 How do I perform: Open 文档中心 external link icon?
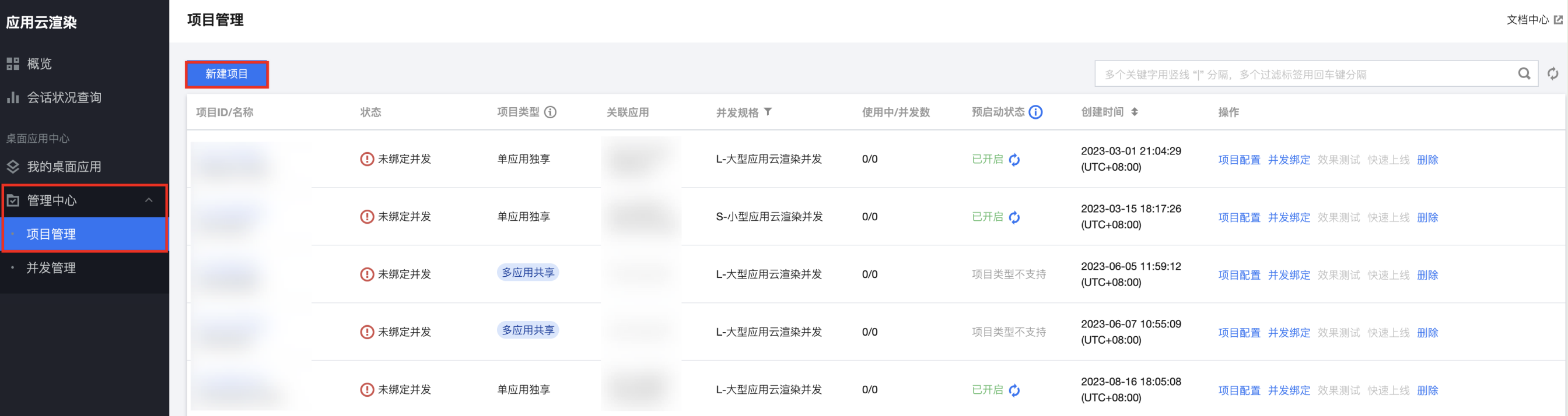coord(1558,20)
